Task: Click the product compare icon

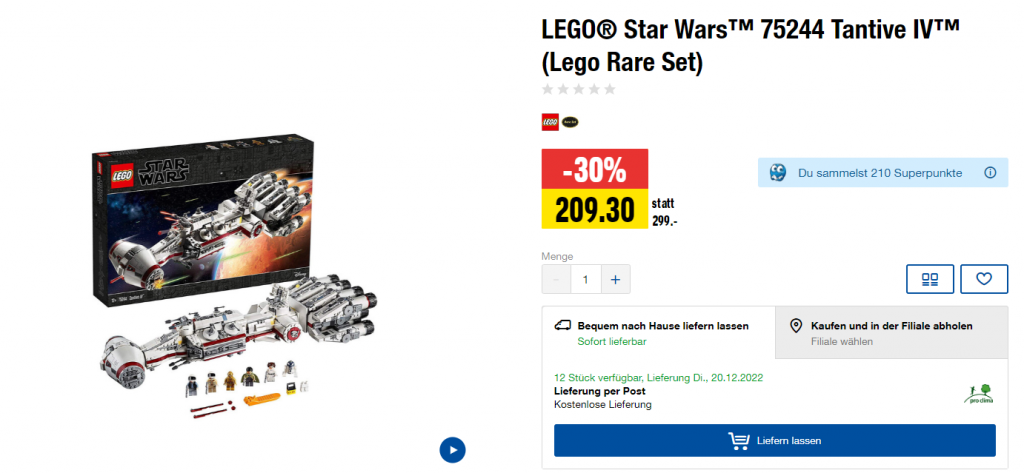Action: tap(930, 279)
